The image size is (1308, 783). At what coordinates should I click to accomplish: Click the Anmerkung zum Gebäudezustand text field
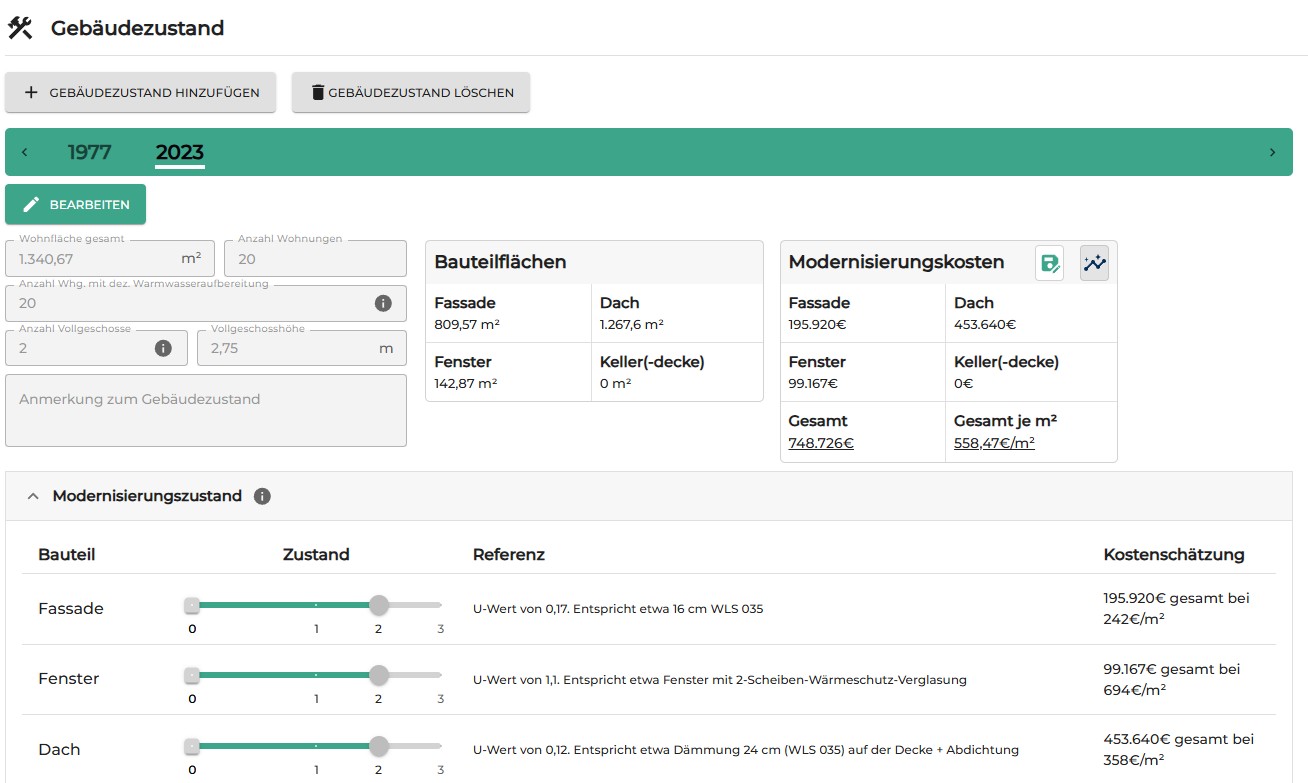click(x=206, y=410)
